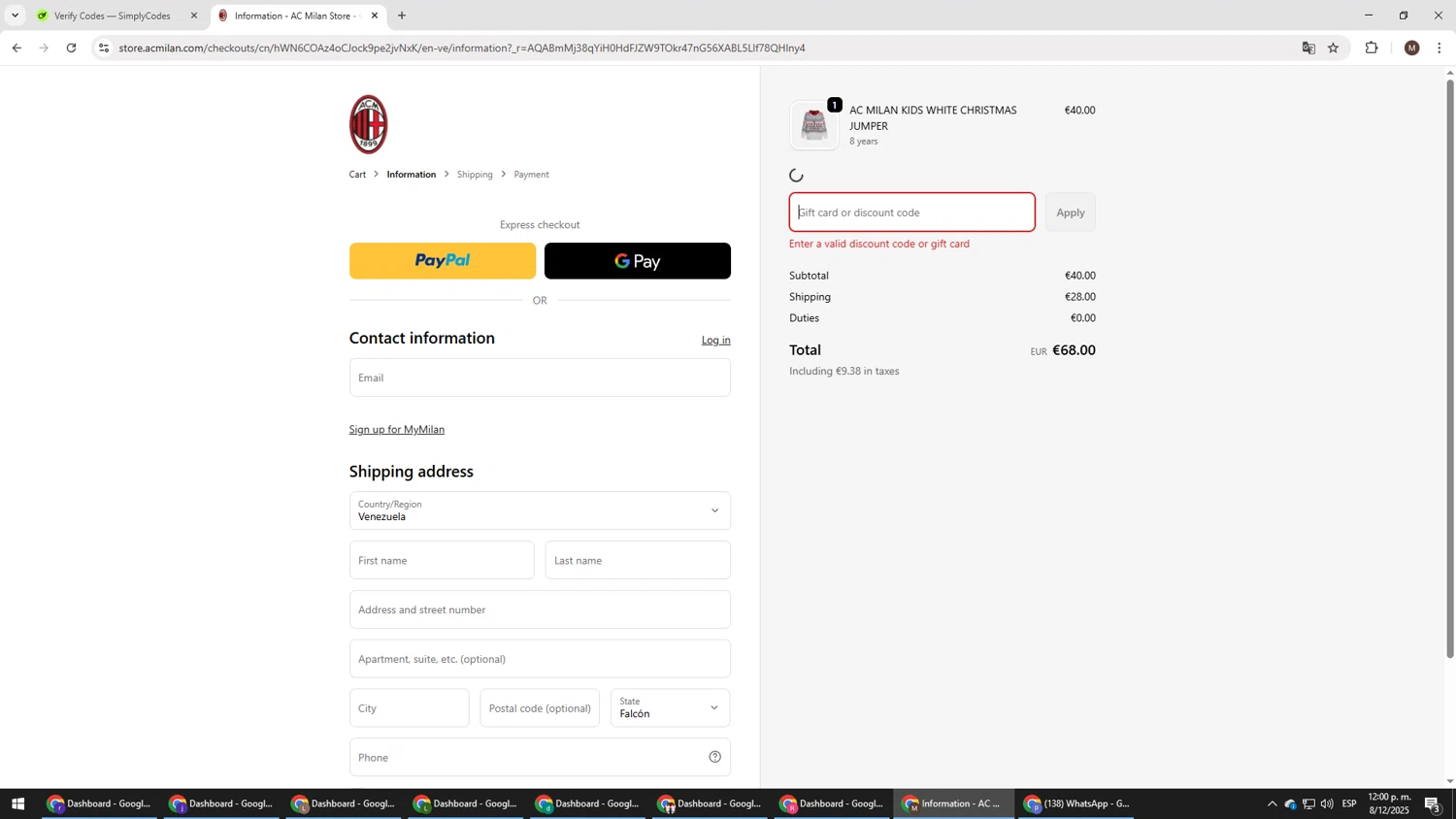
Task: Open the Country/Region dropdown
Action: click(540, 510)
